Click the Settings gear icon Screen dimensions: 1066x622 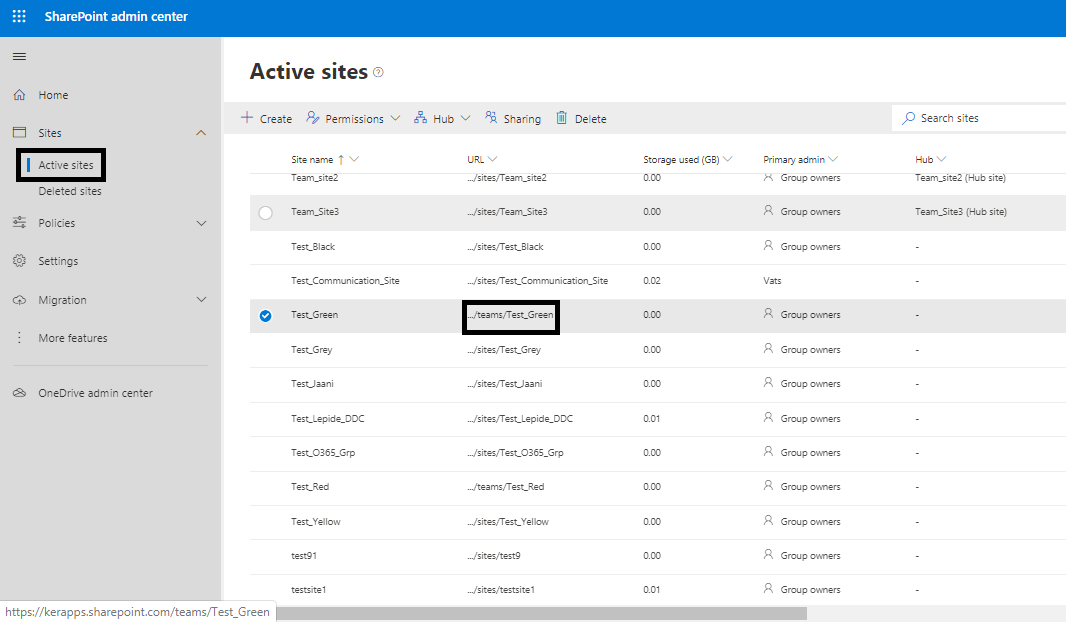19,260
